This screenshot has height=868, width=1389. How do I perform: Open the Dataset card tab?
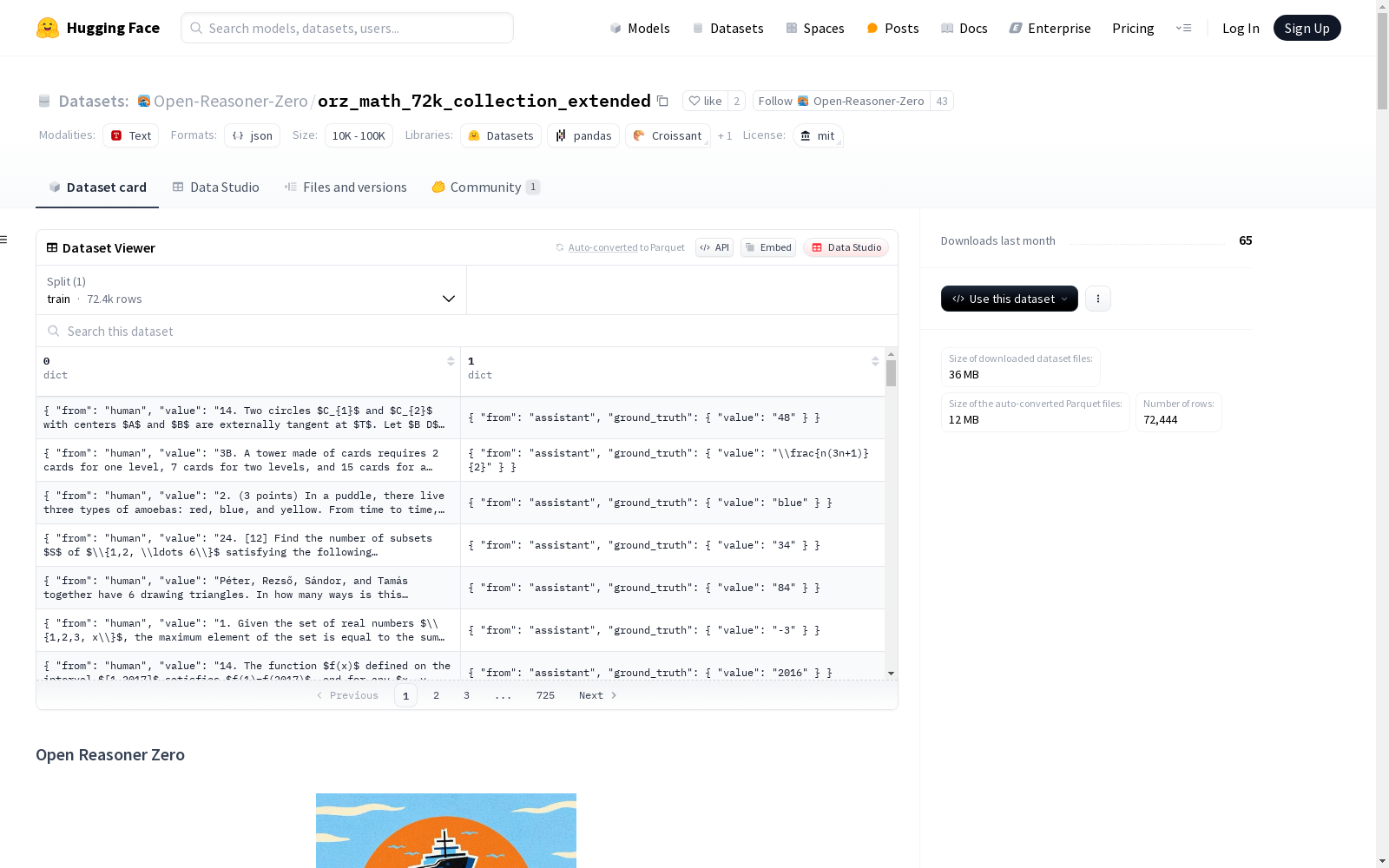pyautogui.click(x=97, y=187)
